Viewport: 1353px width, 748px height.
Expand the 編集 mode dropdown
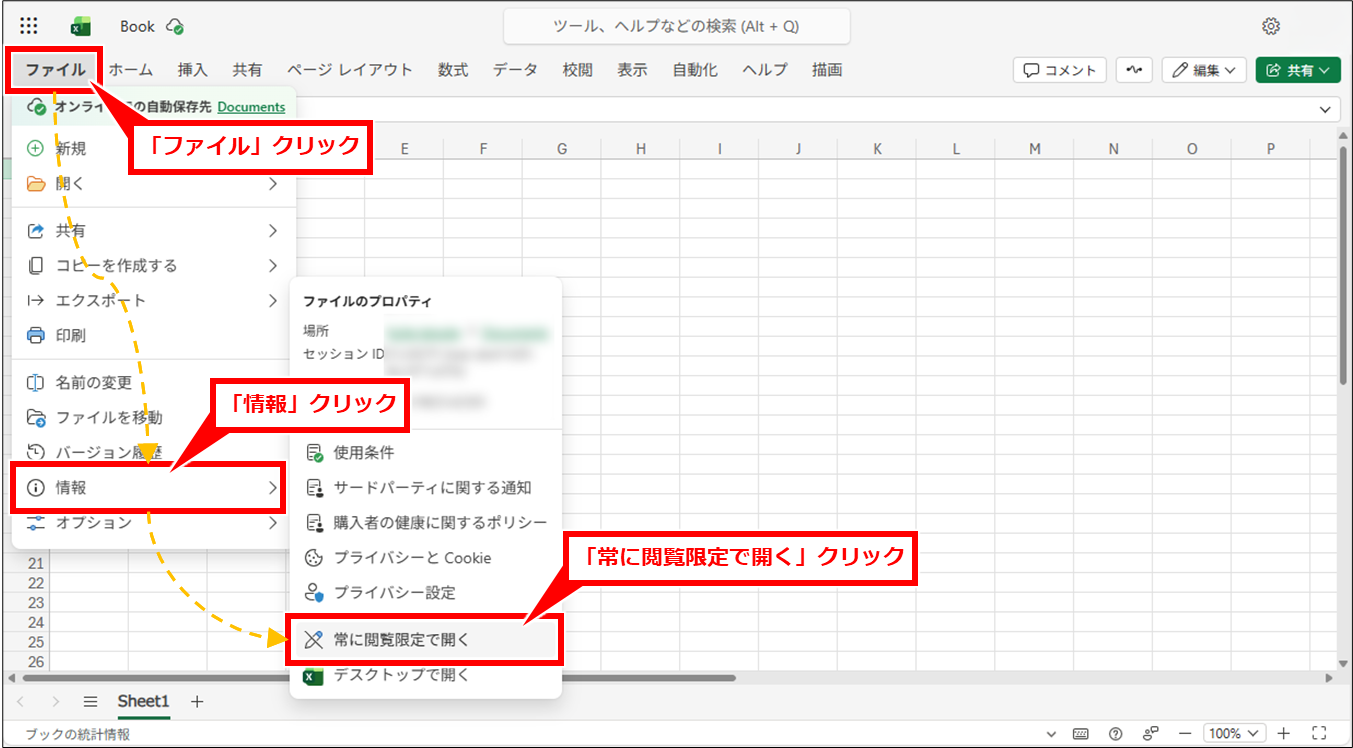tap(1204, 70)
